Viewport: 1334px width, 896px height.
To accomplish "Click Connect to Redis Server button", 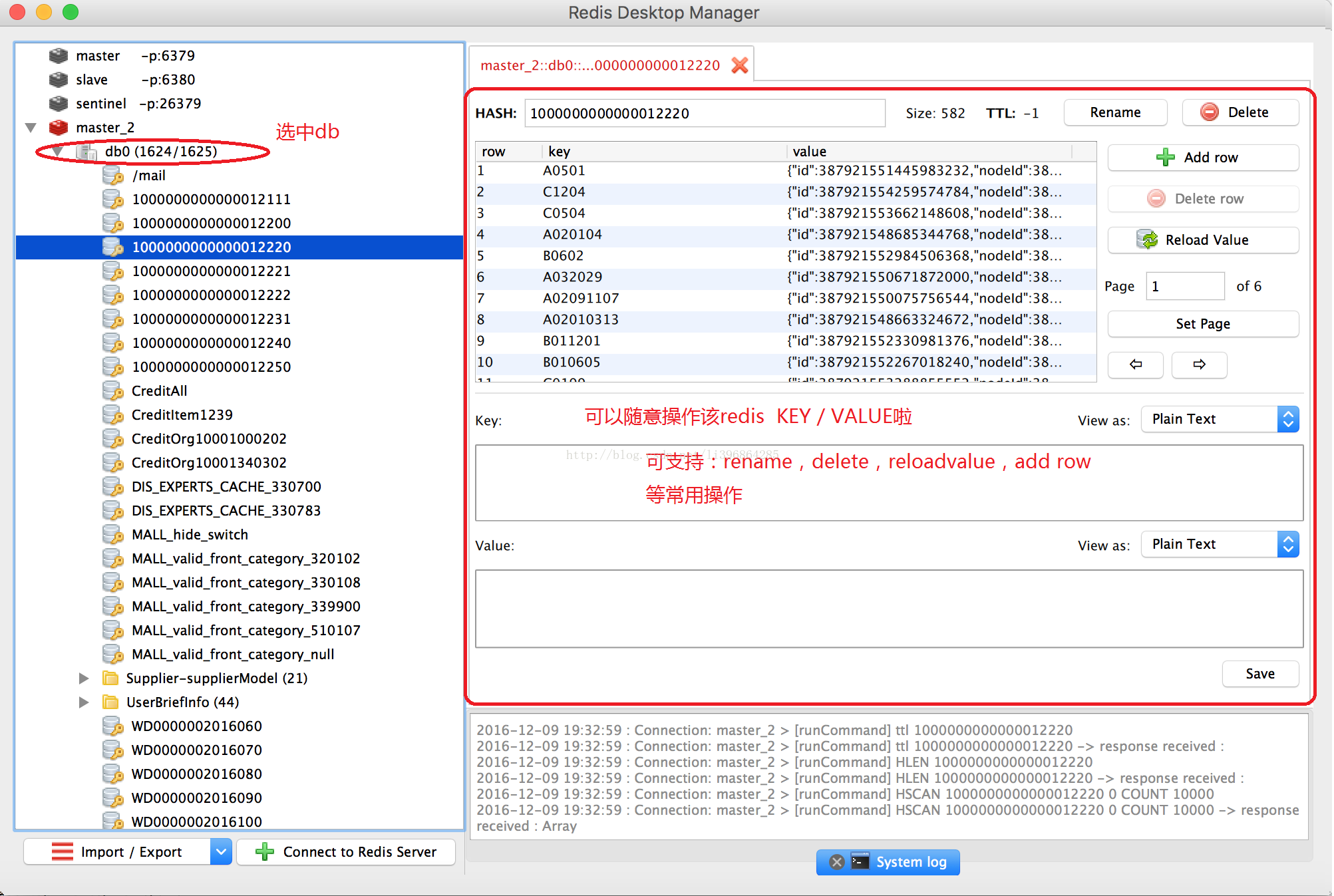I will (x=347, y=851).
